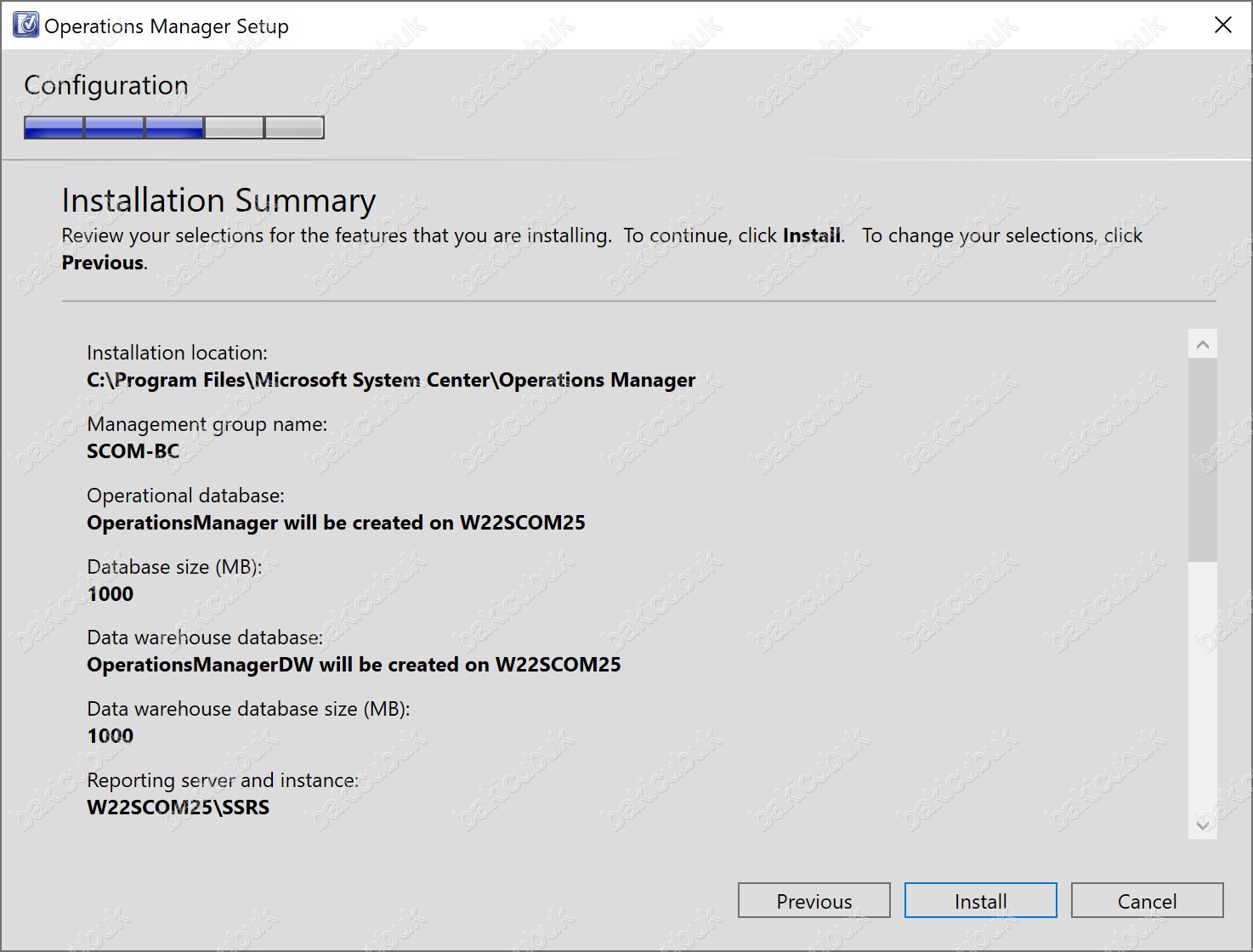This screenshot has width=1253, height=952.
Task: Click the 'Reporting server and instance:' label
Action: click(x=223, y=780)
